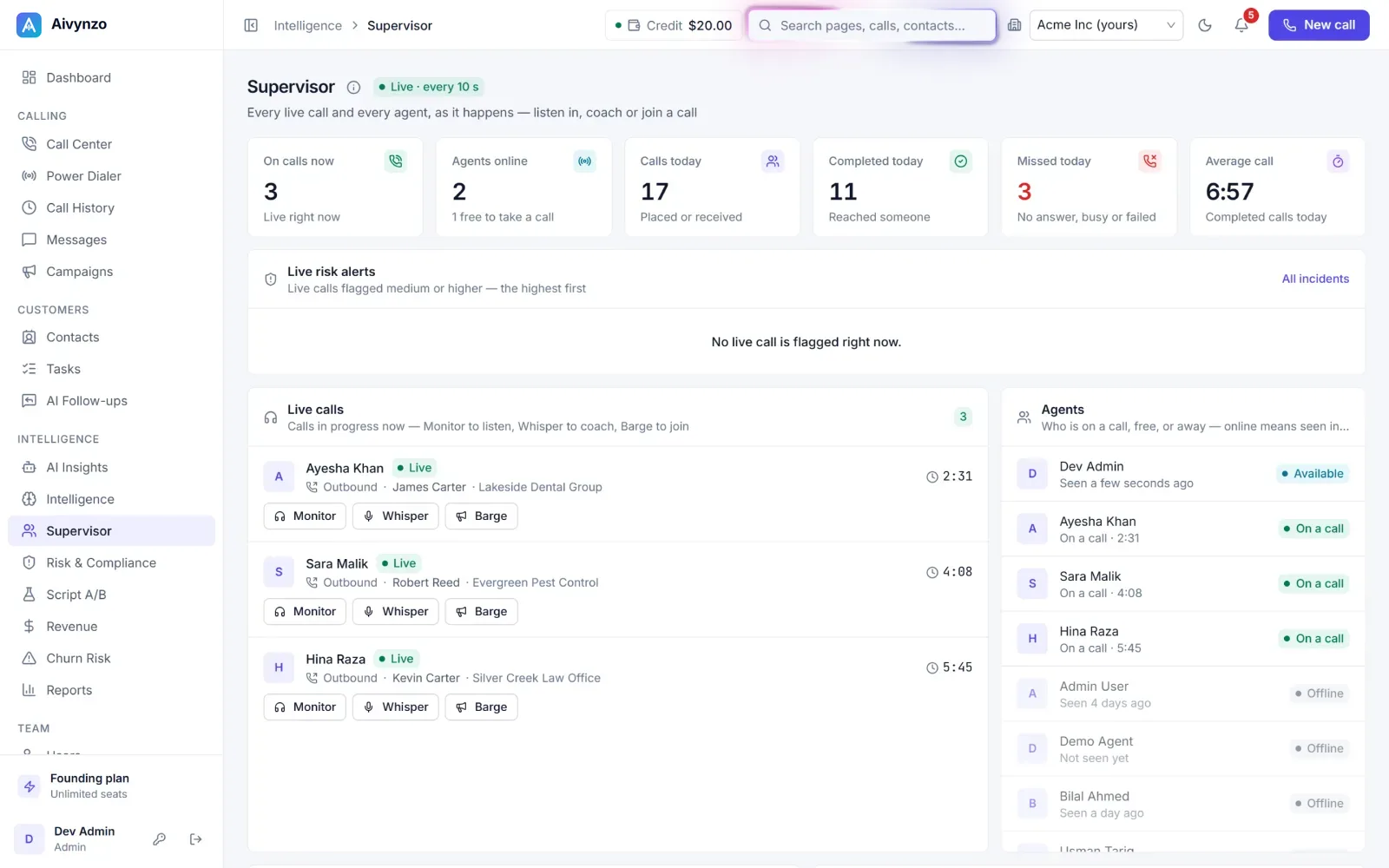The width and height of the screenshot is (1389, 868).
Task: Open the Credit $20.00 balance
Action: [x=674, y=25]
